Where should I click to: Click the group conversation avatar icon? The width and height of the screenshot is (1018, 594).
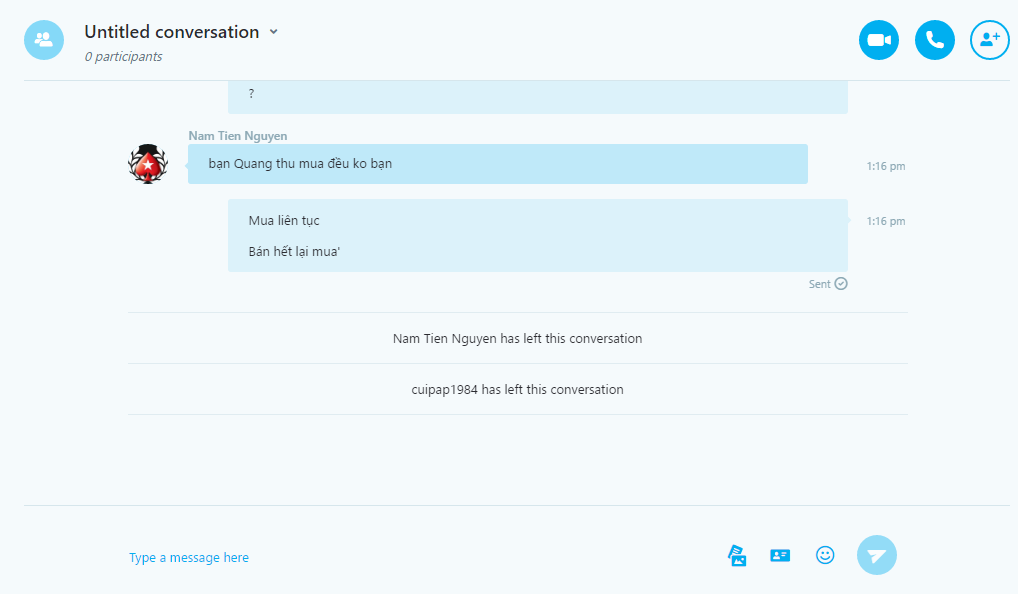pos(44,40)
